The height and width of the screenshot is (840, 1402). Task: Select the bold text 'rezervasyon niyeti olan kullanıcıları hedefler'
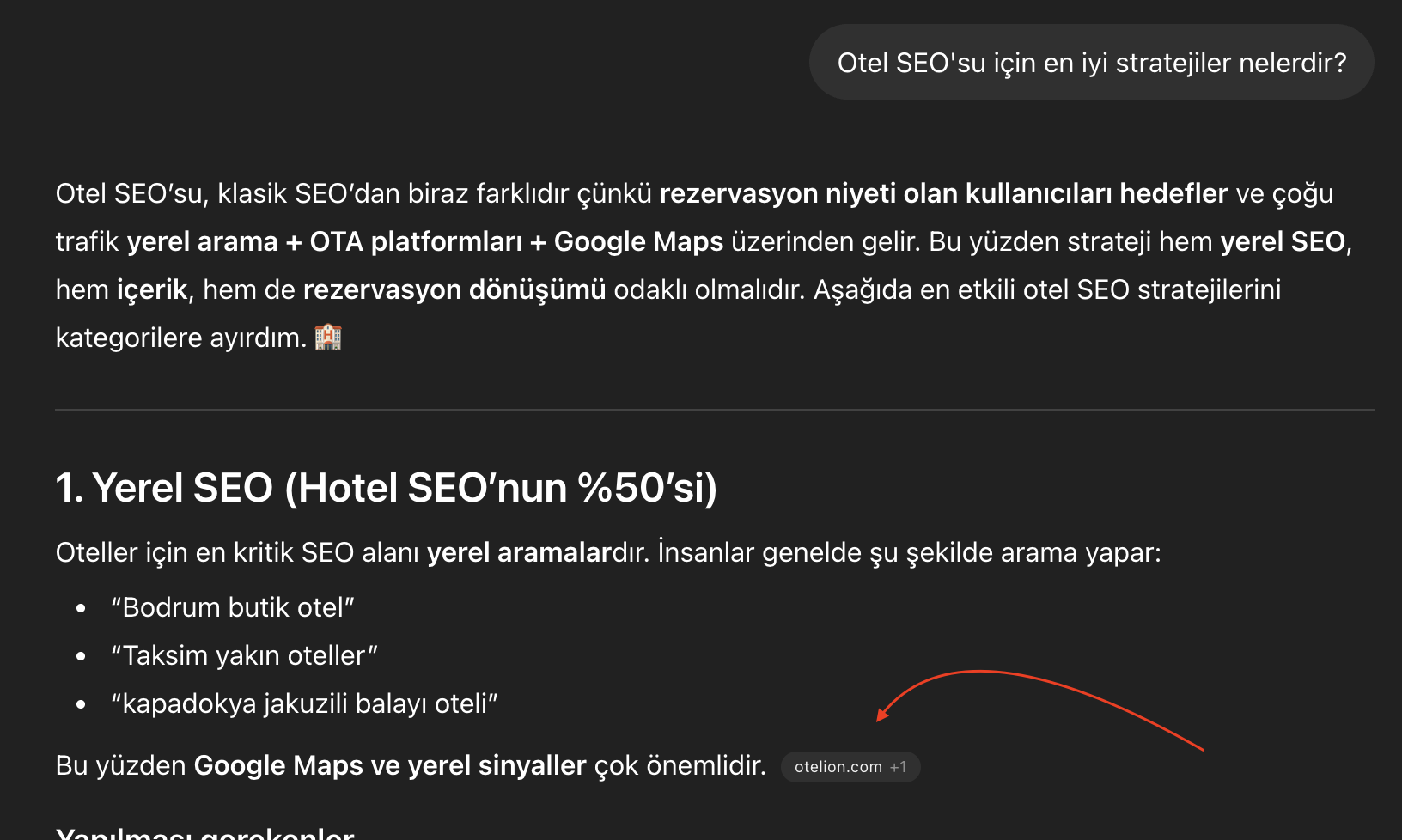click(x=943, y=192)
